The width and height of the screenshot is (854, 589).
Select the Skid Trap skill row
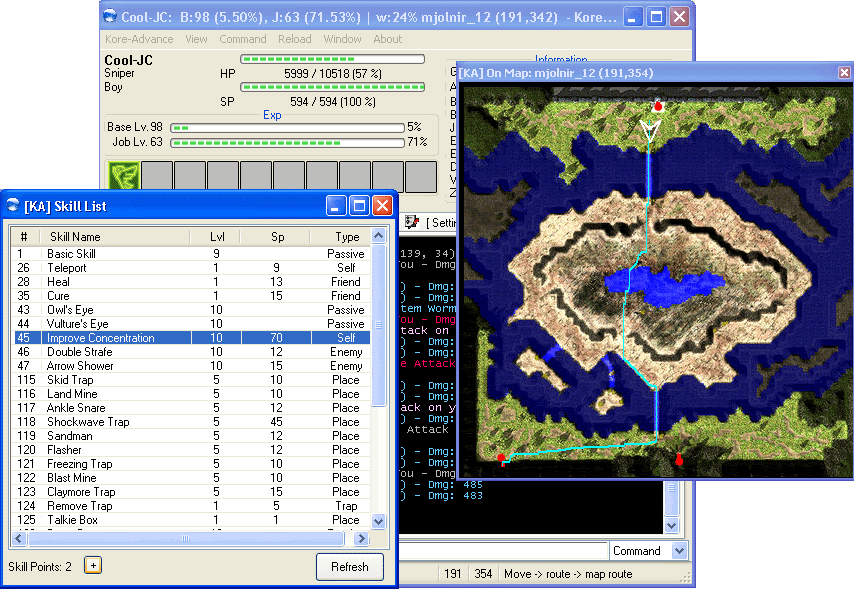[191, 380]
